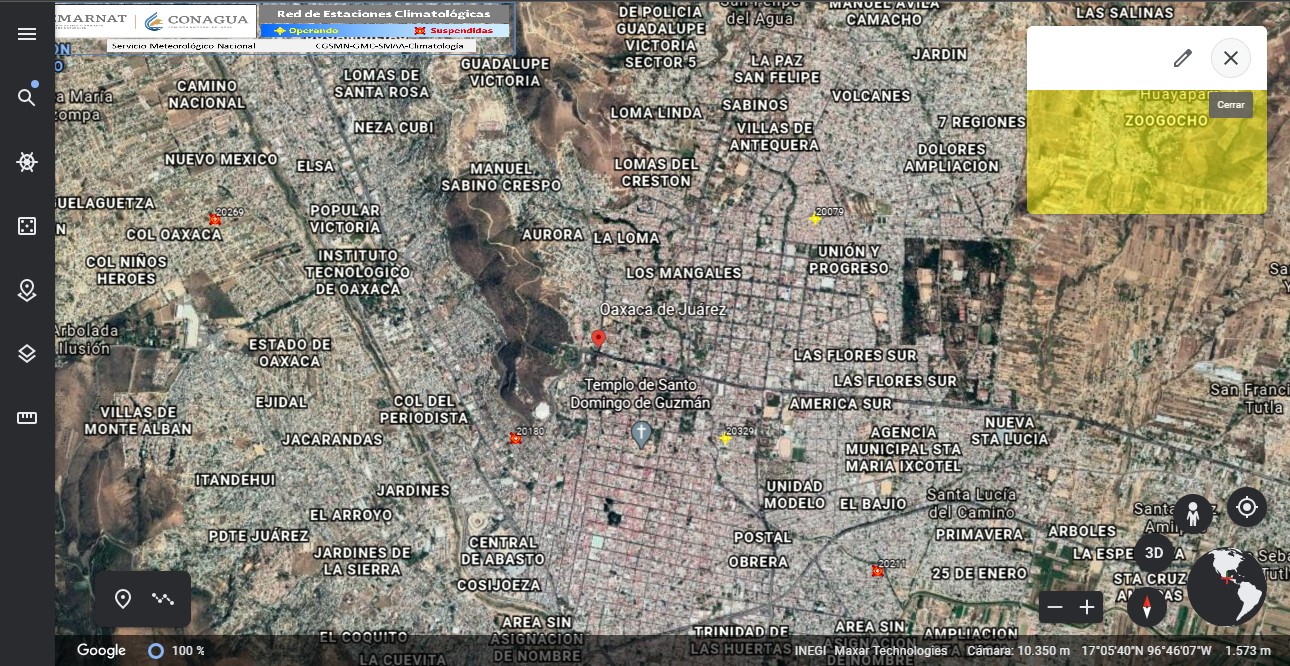Open the search tool in sidebar

[27, 97]
